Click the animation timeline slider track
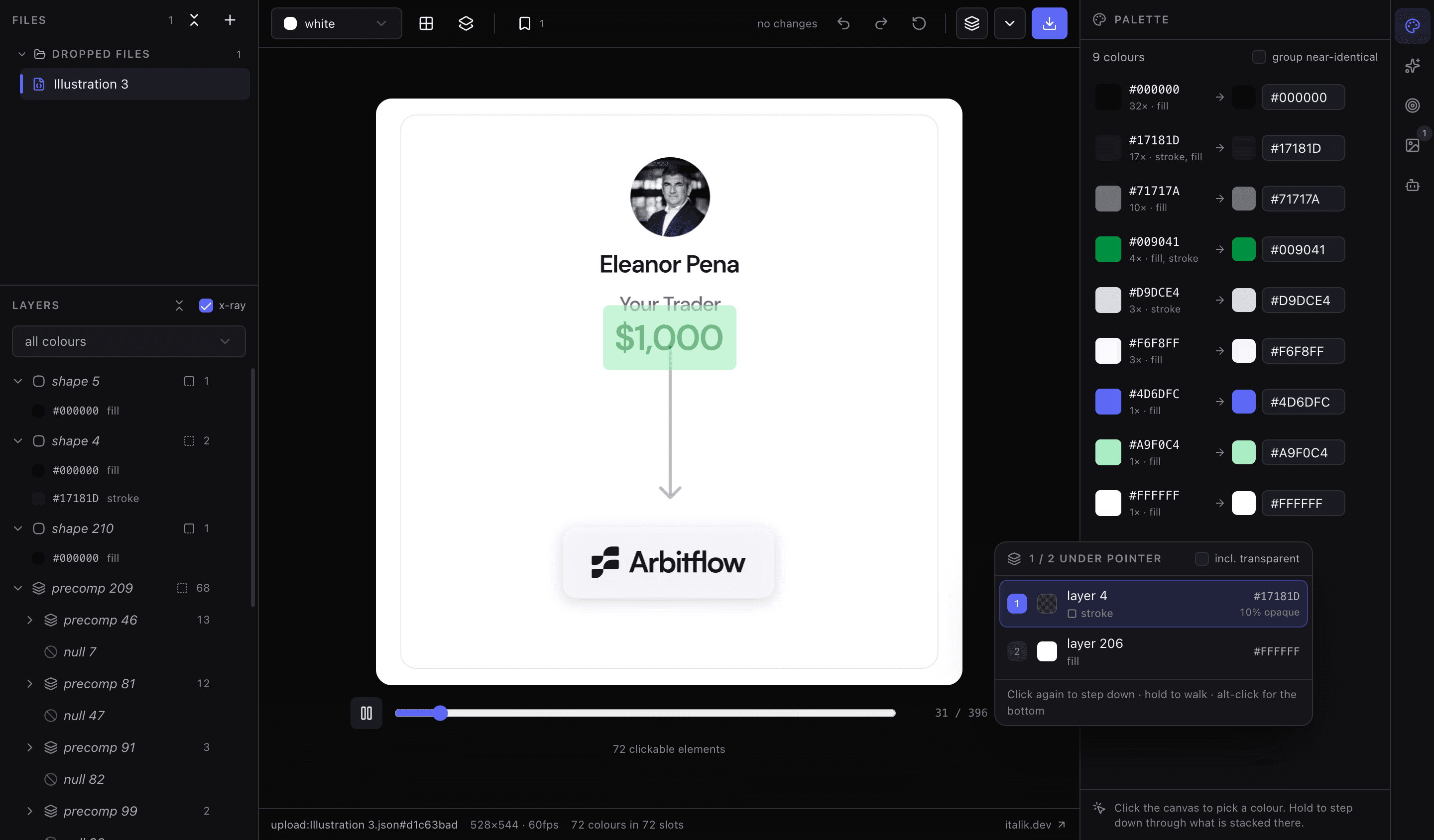Screen dimensions: 1434x840 645,713
